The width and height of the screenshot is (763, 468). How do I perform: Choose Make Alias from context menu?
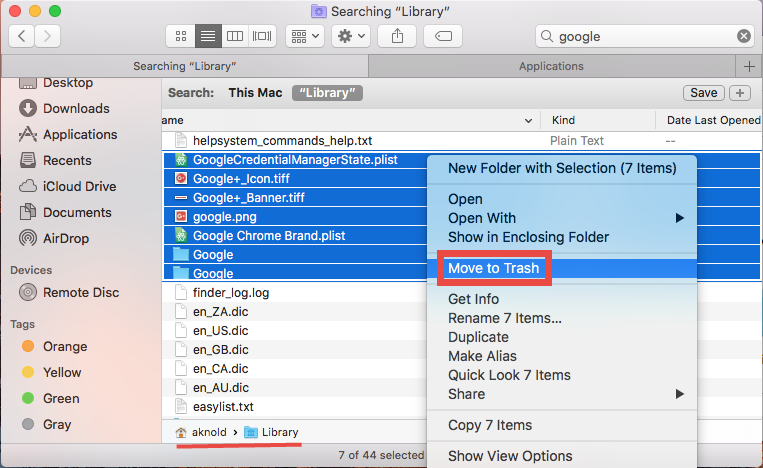coord(562,356)
